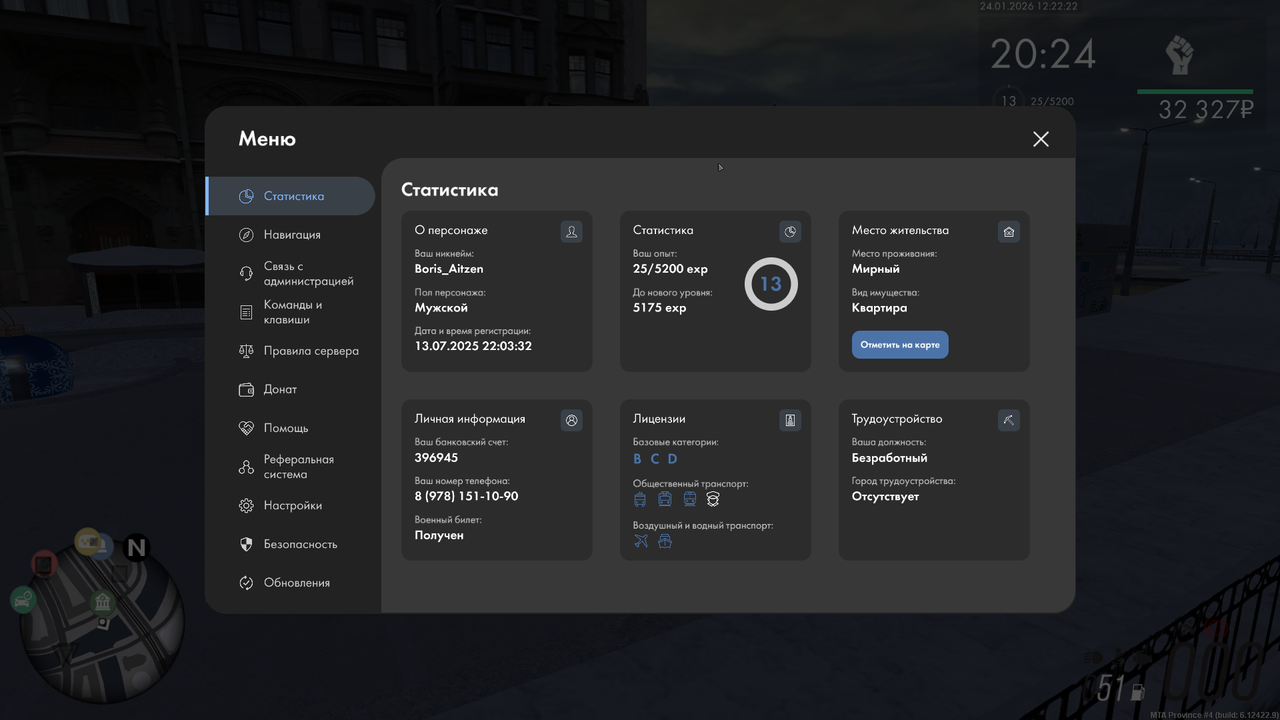The height and width of the screenshot is (720, 1280).
Task: Click the HUD 25/5200 level indicator
Action: coord(1052,101)
